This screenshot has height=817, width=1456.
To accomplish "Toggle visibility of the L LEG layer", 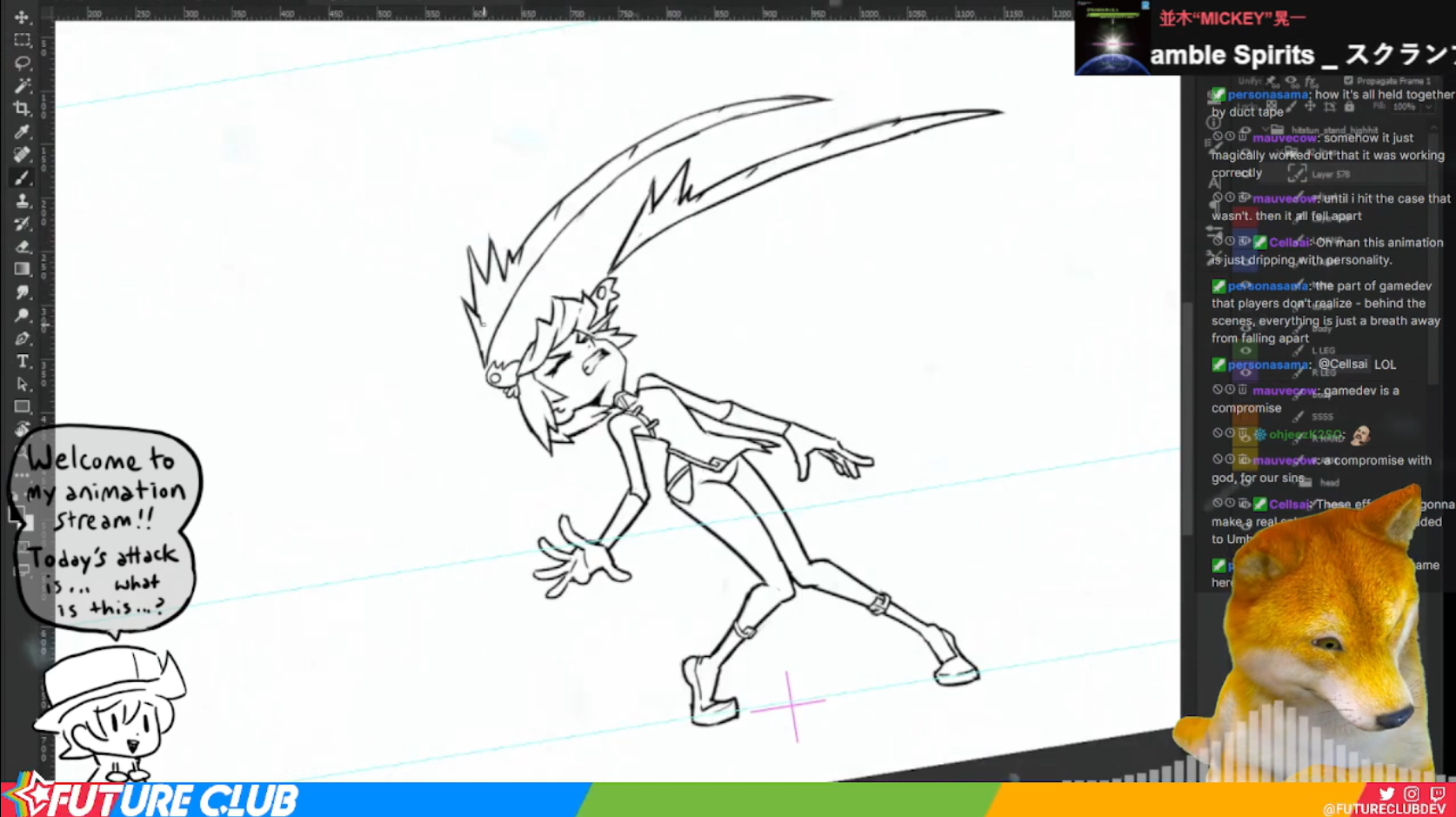I will tap(1246, 351).
